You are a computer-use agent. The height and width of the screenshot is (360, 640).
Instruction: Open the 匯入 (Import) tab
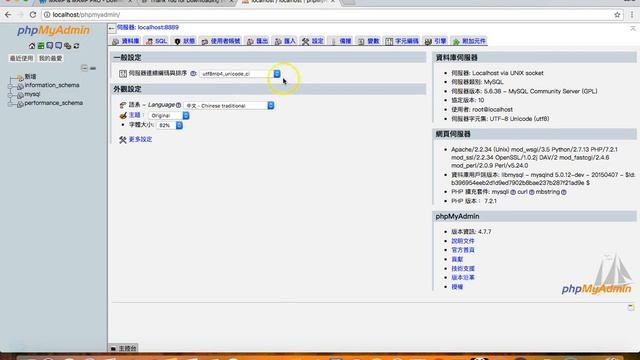coord(285,41)
